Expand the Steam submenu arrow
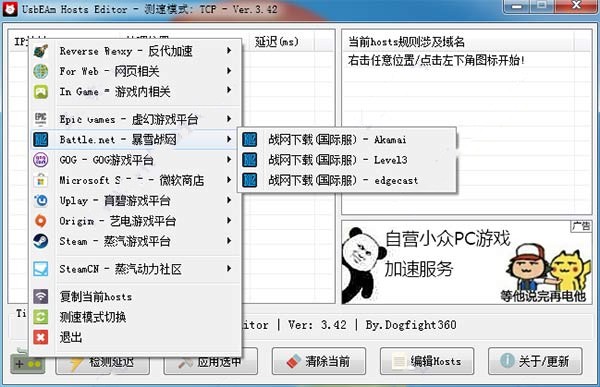 pos(229,240)
